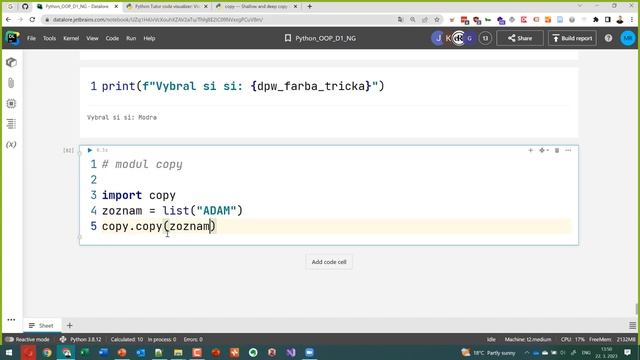
Task: Switch to copy Shallow and deep copy tab
Action: [256, 7]
